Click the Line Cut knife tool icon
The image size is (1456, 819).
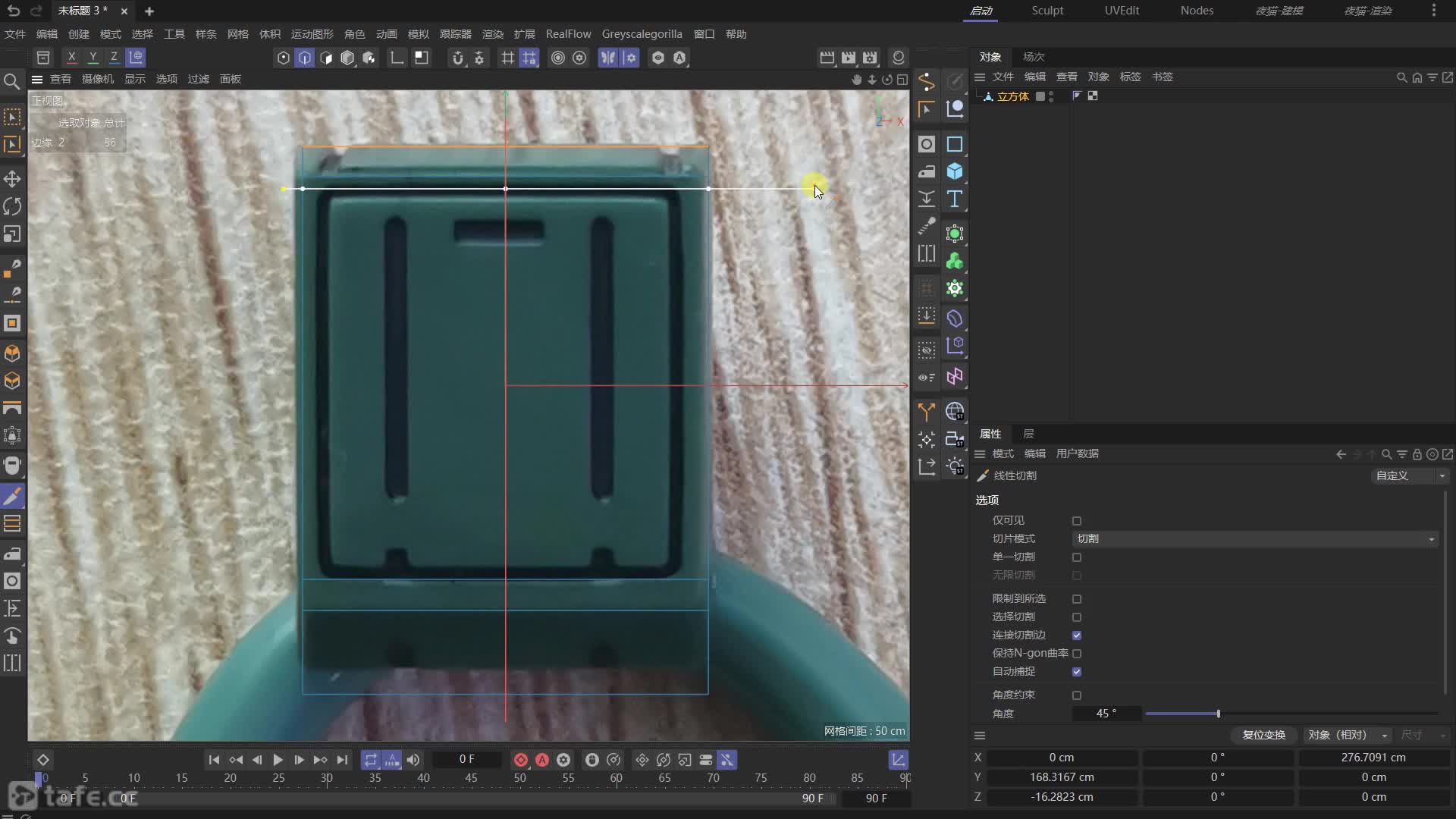click(x=12, y=497)
